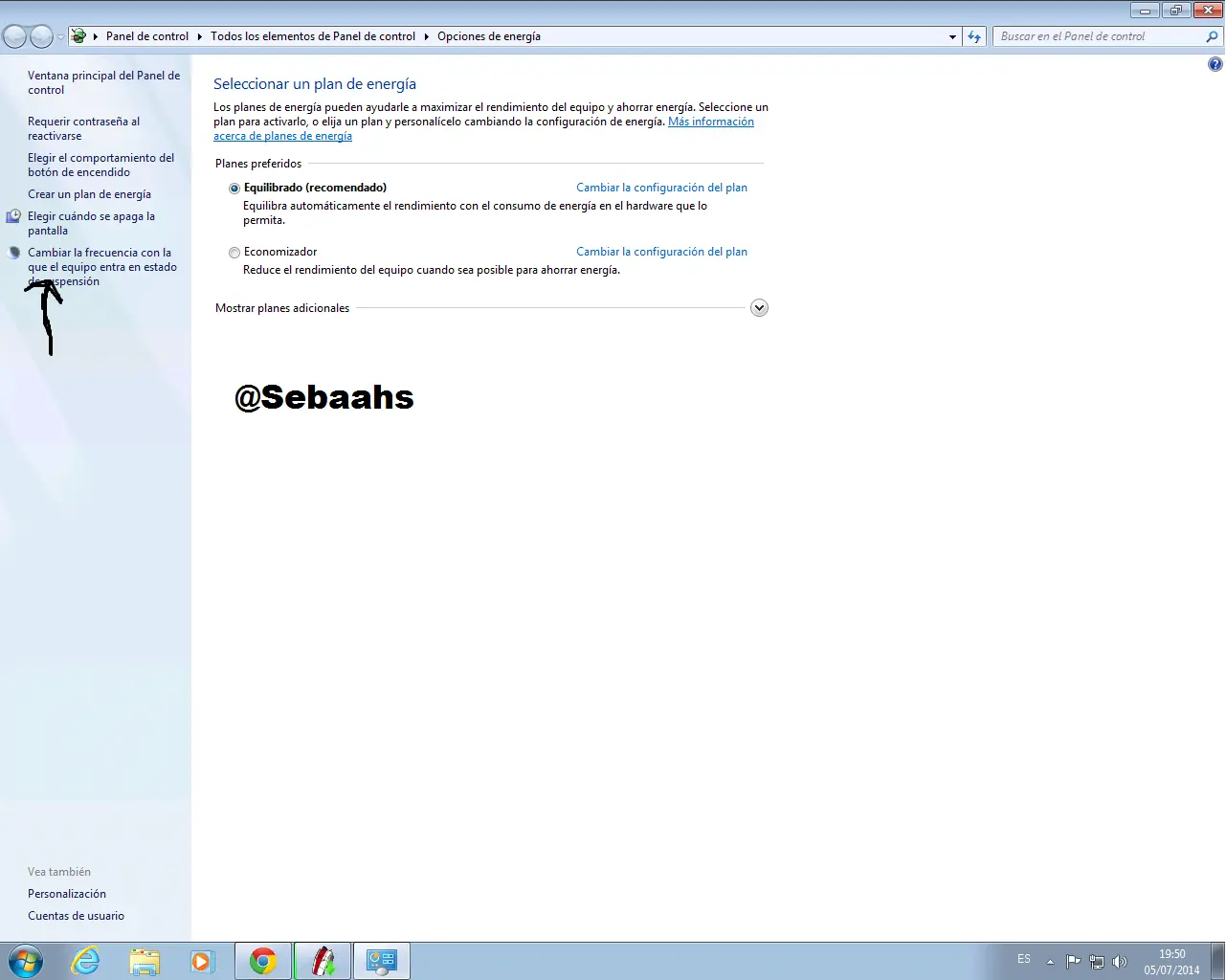Select 'Todos los elementos de Panel de control' breadcrumb
The width and height of the screenshot is (1226, 980).
(313, 36)
